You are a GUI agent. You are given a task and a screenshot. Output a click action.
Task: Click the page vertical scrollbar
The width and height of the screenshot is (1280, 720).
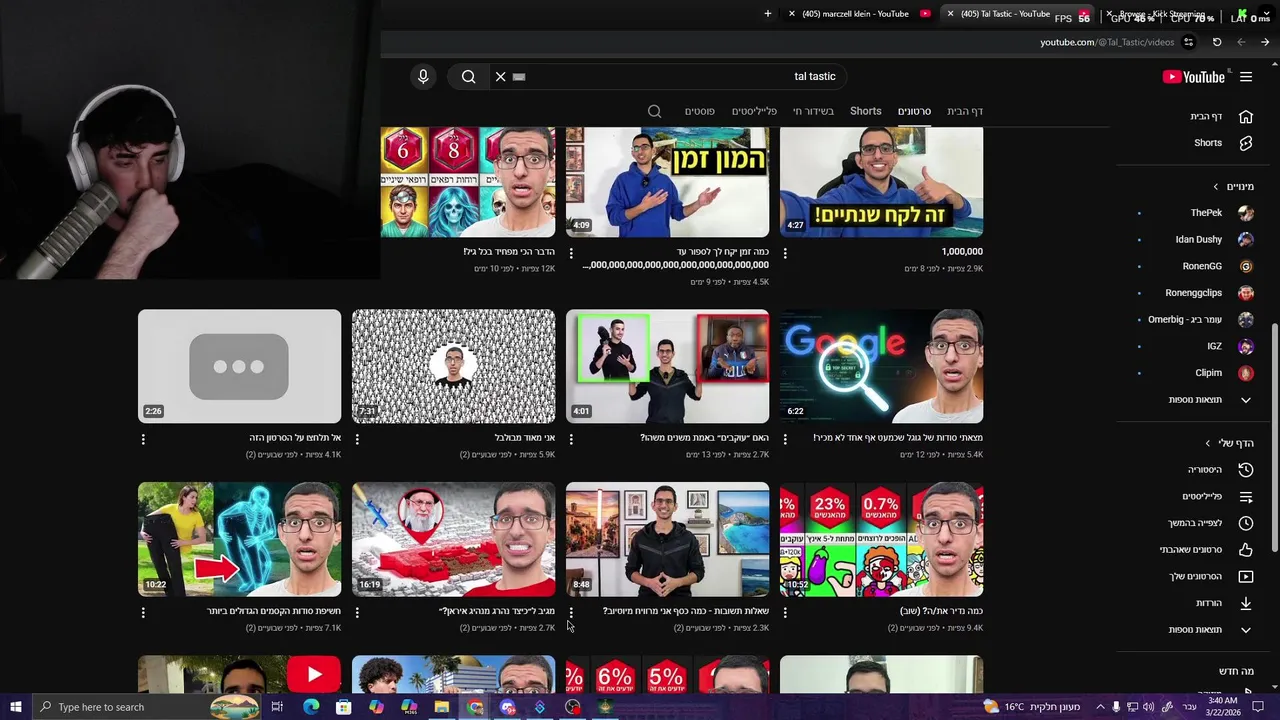point(1274,437)
